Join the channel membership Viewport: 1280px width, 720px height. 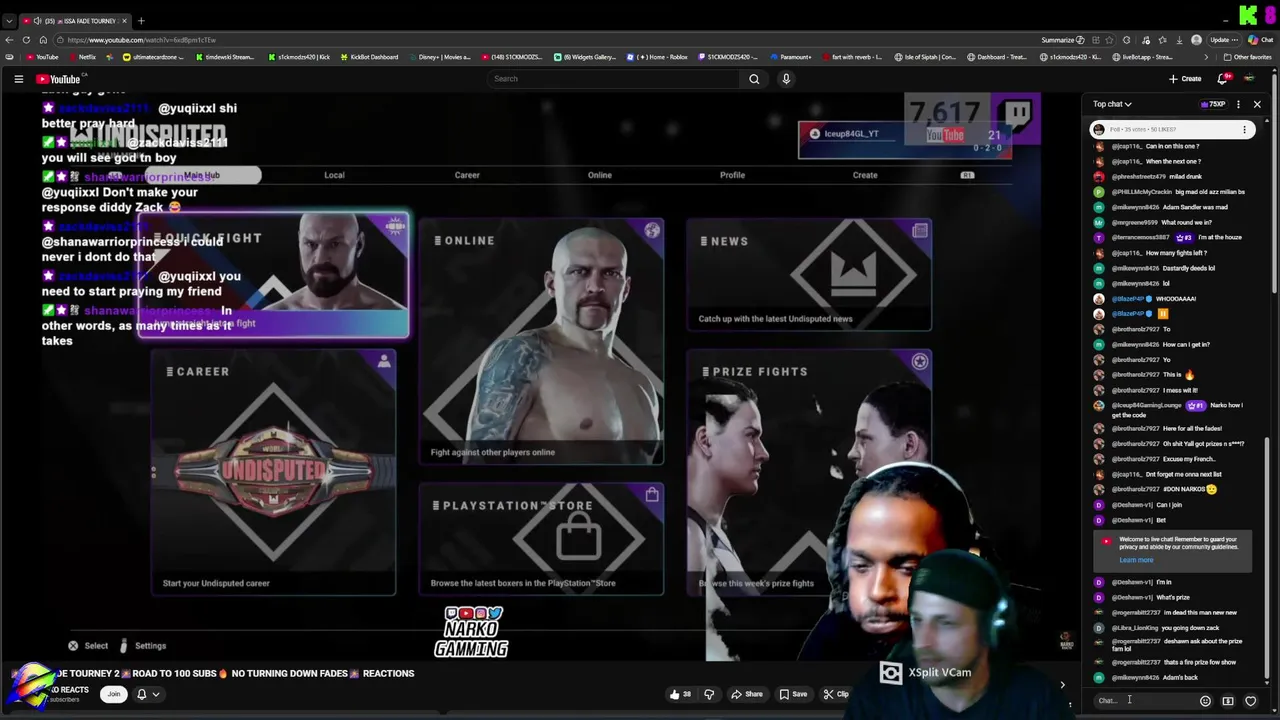(x=114, y=694)
